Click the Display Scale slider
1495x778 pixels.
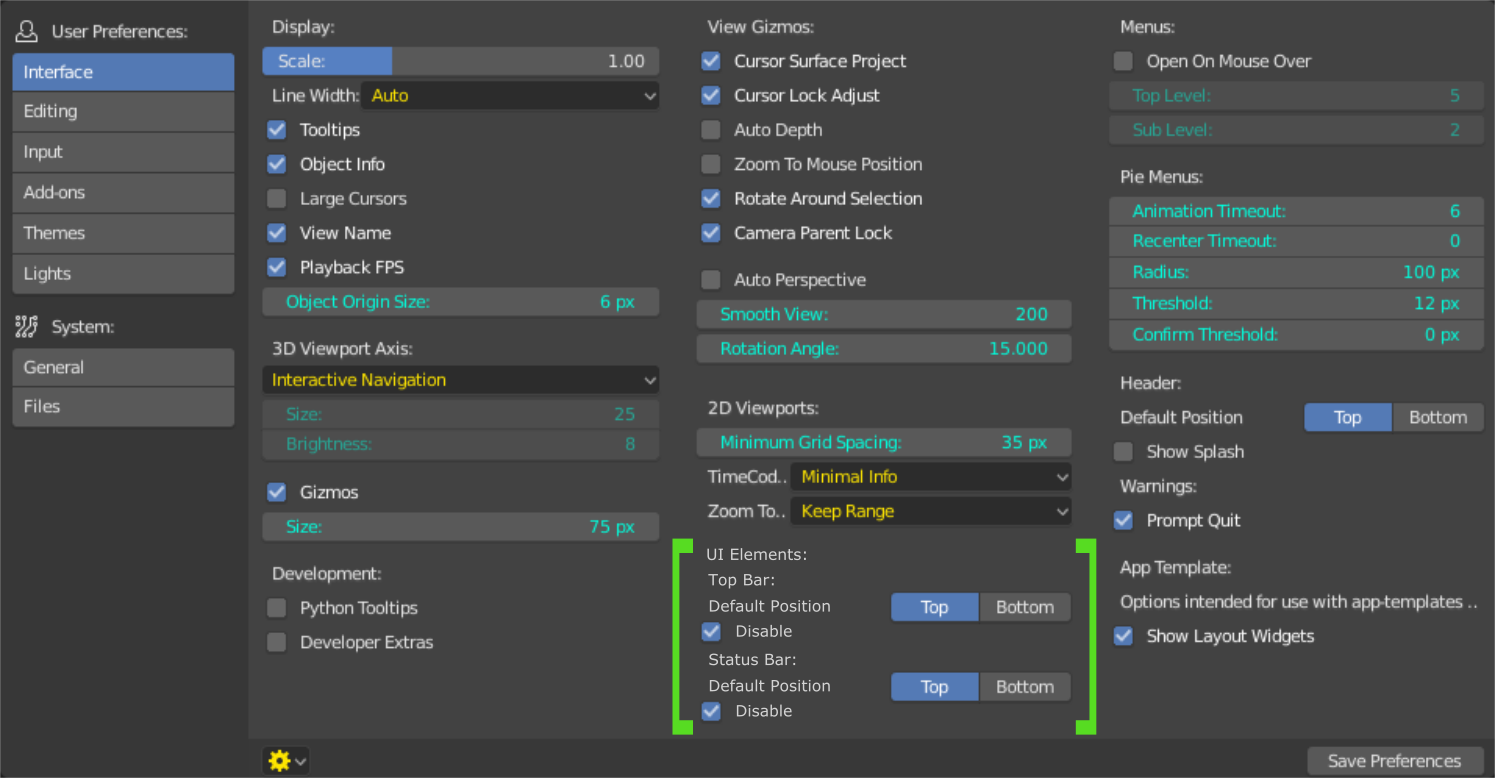tap(461, 61)
